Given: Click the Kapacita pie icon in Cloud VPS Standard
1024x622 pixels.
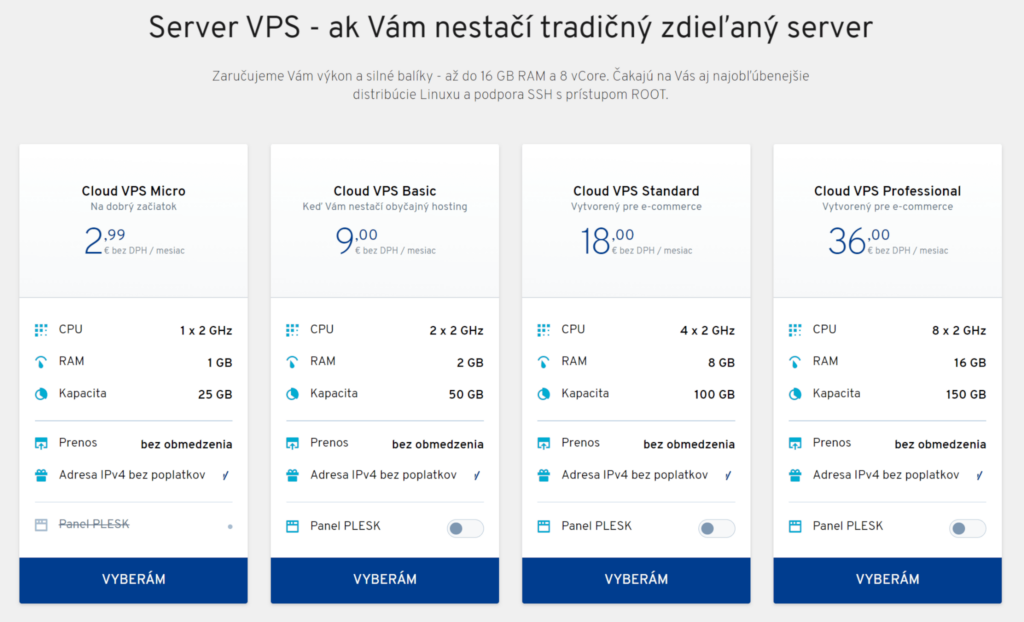Looking at the screenshot, I should click(544, 394).
